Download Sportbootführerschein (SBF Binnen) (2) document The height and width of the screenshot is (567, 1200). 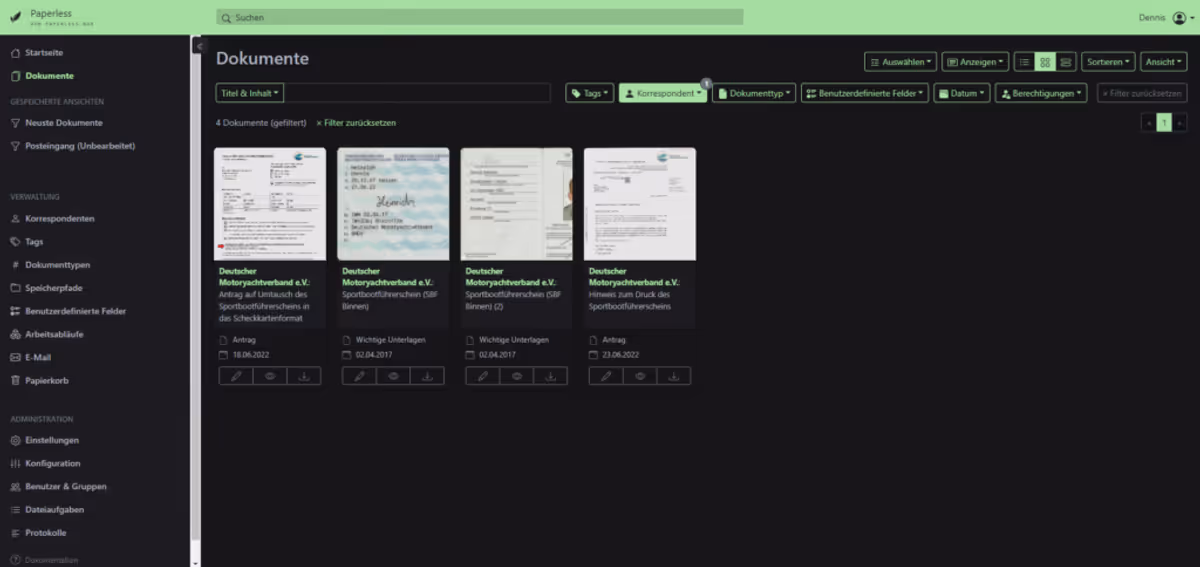[550, 376]
